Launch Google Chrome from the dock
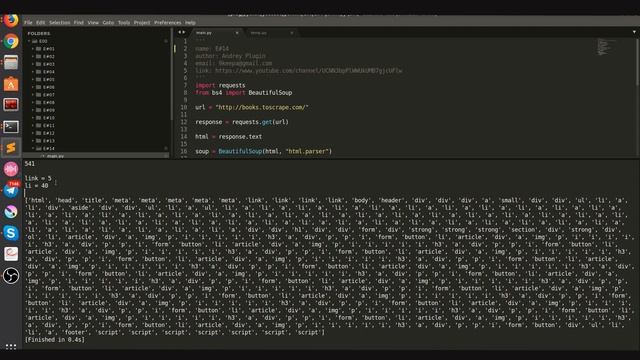The height and width of the screenshot is (360, 640). pyautogui.click(x=11, y=42)
